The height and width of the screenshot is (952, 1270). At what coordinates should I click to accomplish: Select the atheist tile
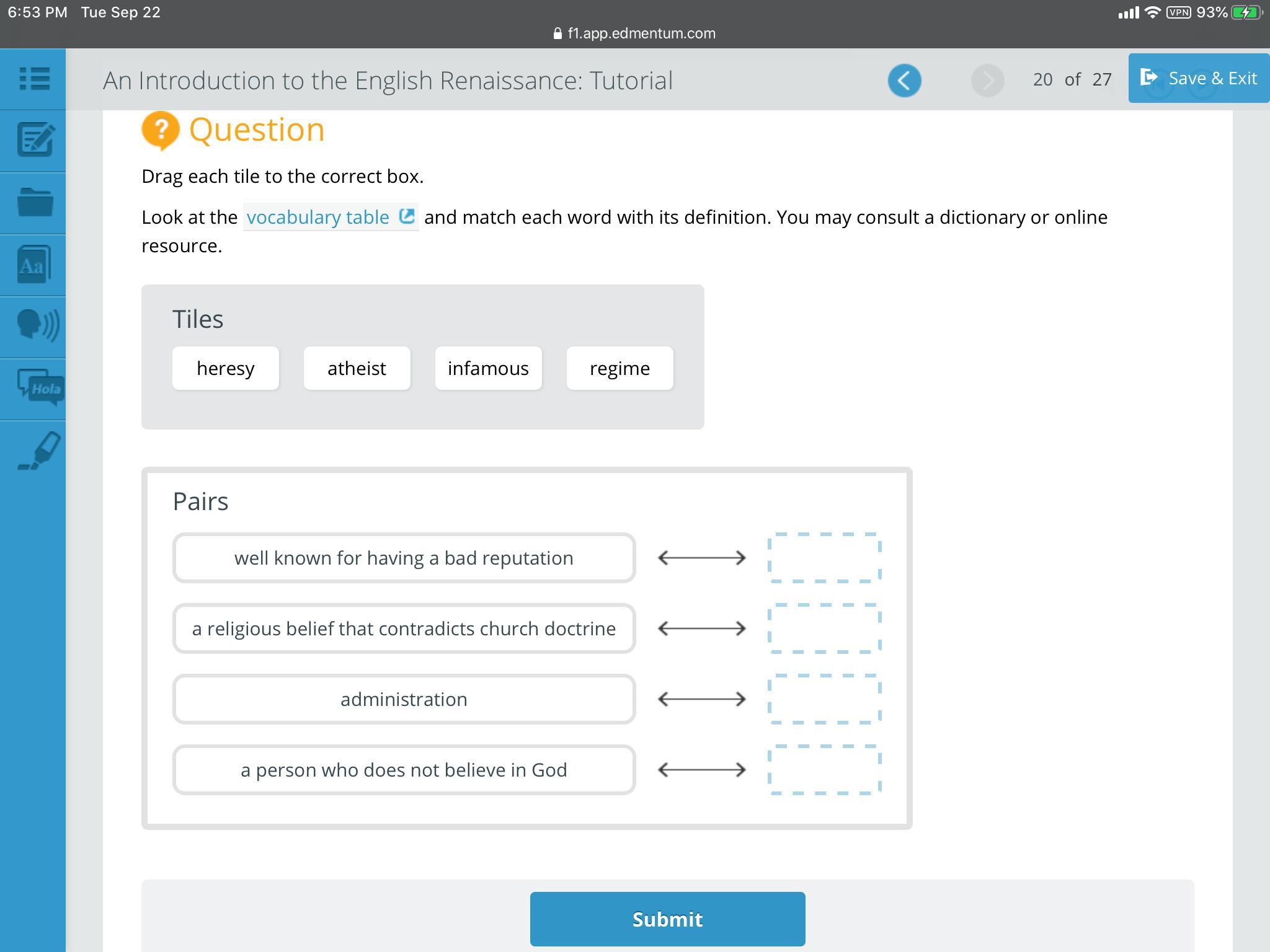coord(357,368)
